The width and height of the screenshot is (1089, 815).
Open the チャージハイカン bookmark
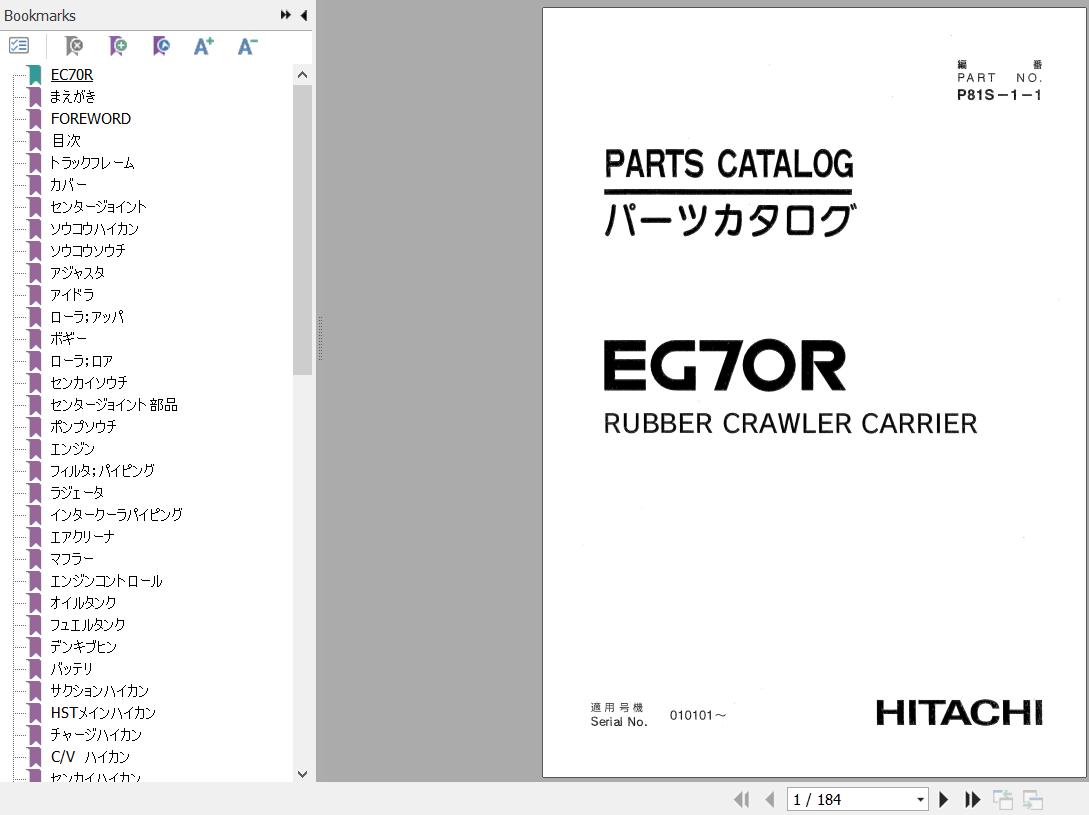(96, 734)
